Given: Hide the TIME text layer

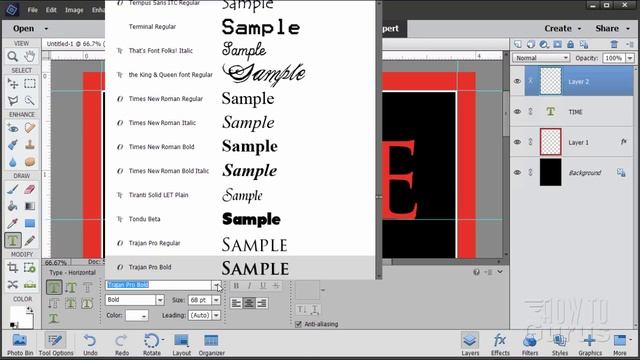Looking at the screenshot, I should click(517, 111).
